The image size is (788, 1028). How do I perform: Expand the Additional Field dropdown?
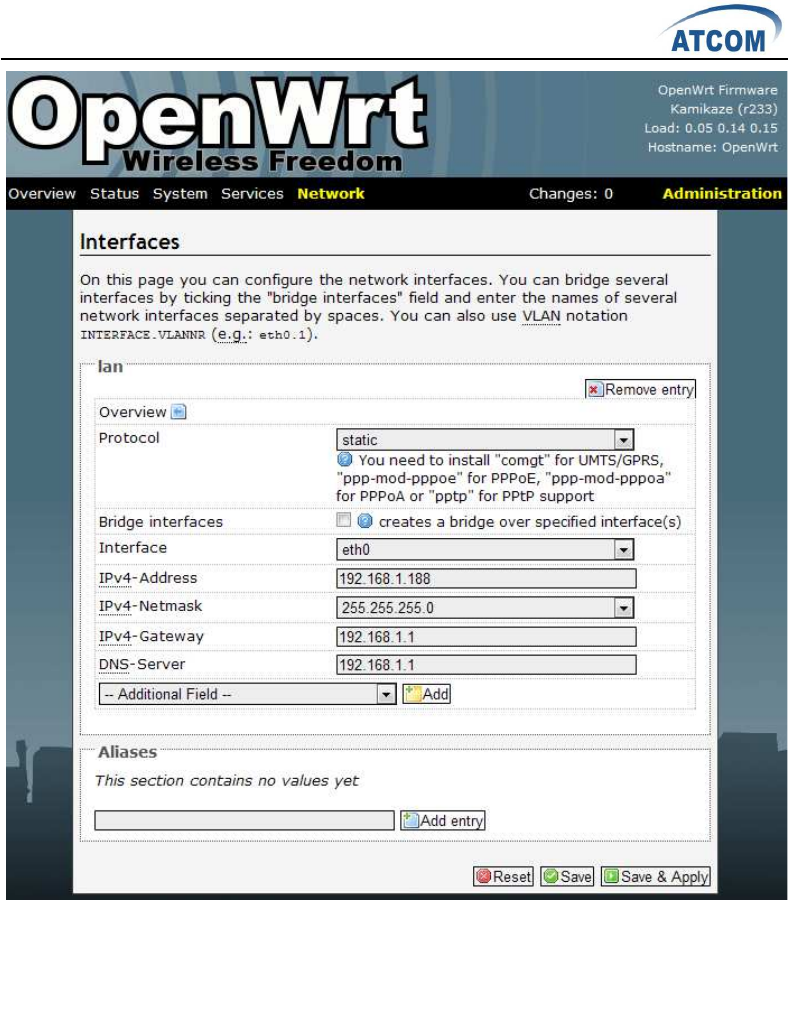click(x=247, y=694)
